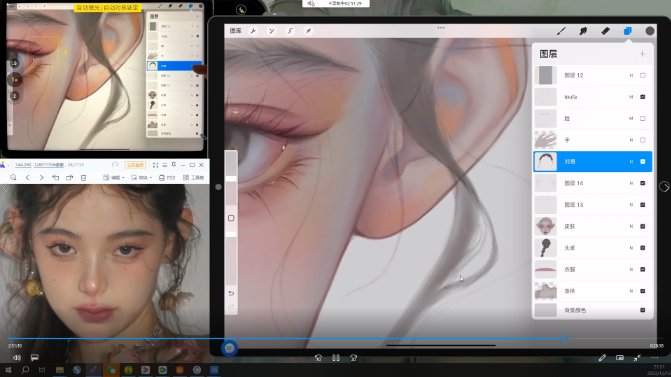Image resolution: width=671 pixels, height=377 pixels.
Task: Select the Smudge finger tool
Action: (583, 31)
